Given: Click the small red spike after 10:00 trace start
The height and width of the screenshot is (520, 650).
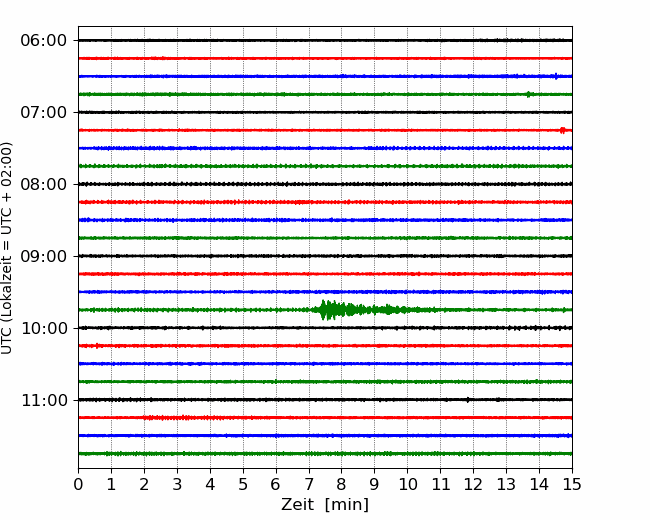Looking at the screenshot, I should pyautogui.click(x=97, y=346).
